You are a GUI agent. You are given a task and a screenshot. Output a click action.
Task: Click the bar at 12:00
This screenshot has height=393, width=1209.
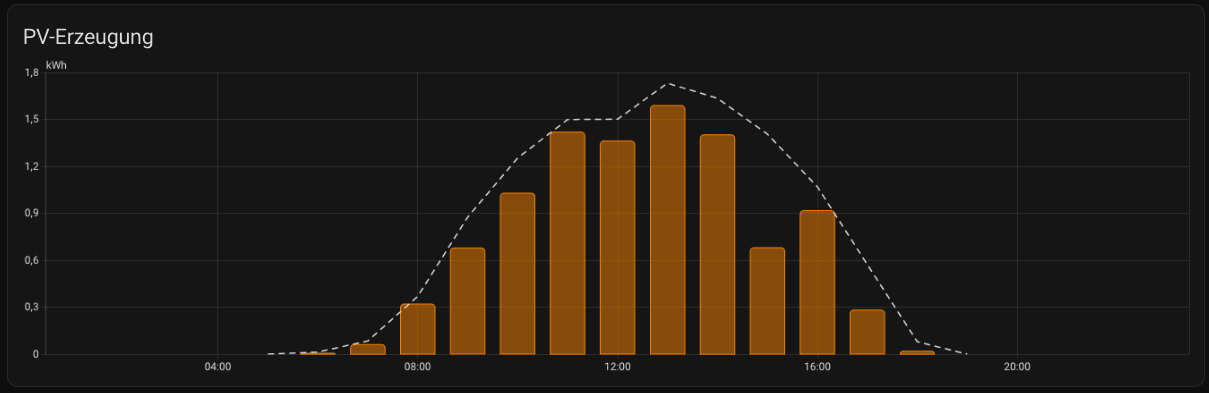[617, 248]
